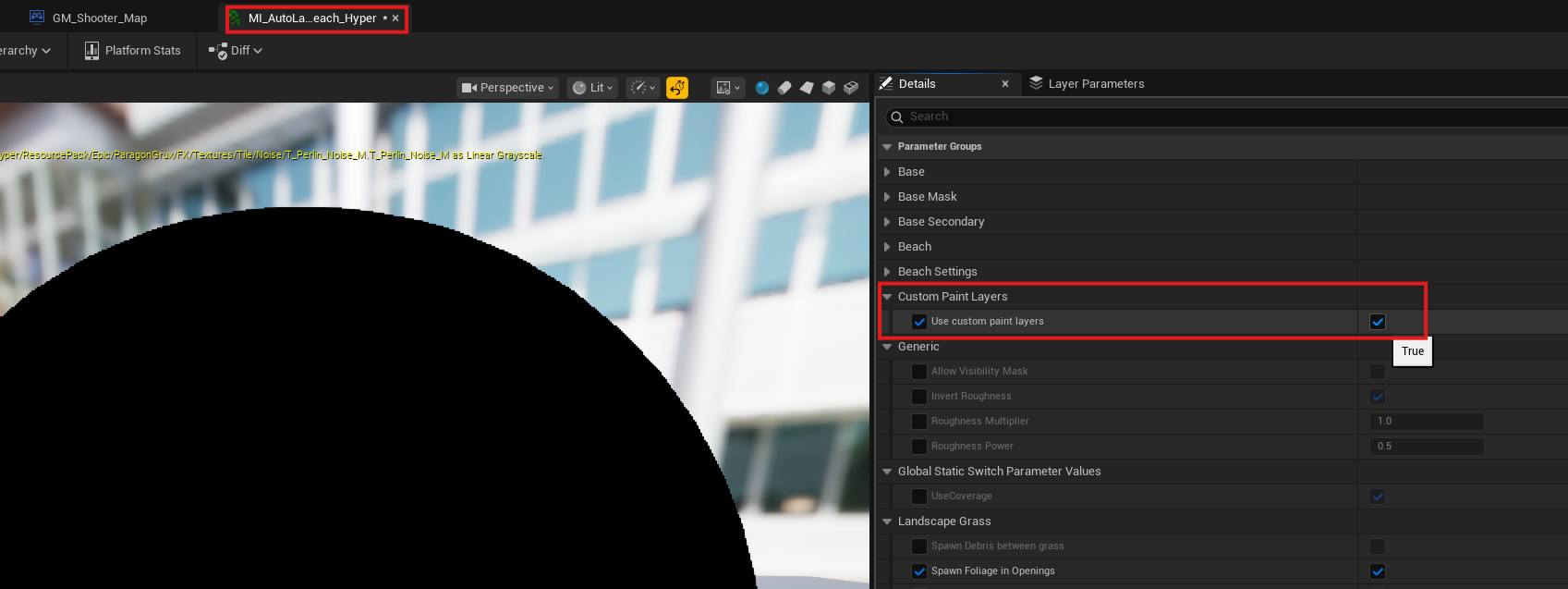The height and width of the screenshot is (589, 1568).
Task: Uncheck the Use custom paint layers value checkbox
Action: 1378,322
